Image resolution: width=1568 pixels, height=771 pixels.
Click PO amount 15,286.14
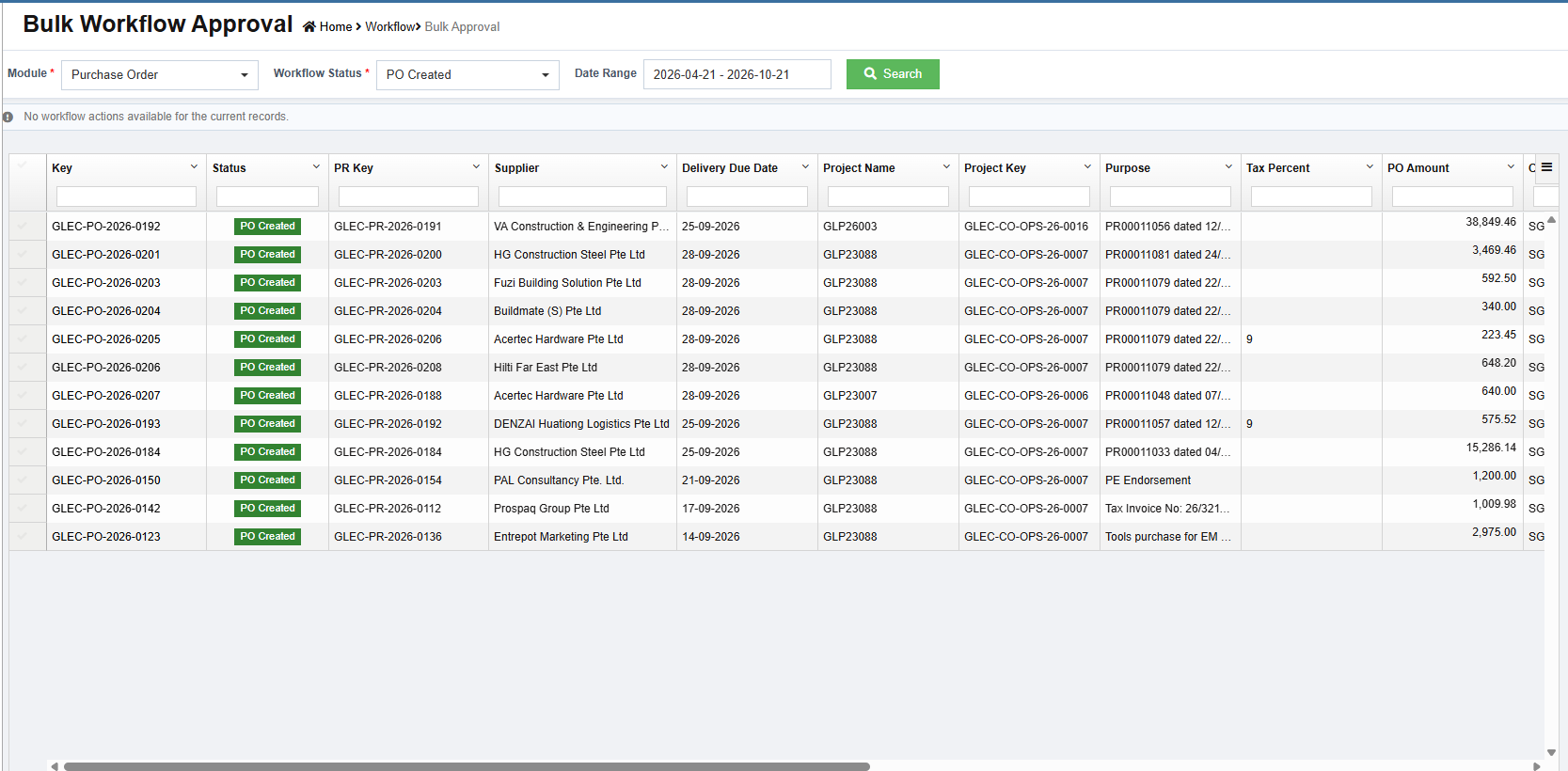[1491, 448]
